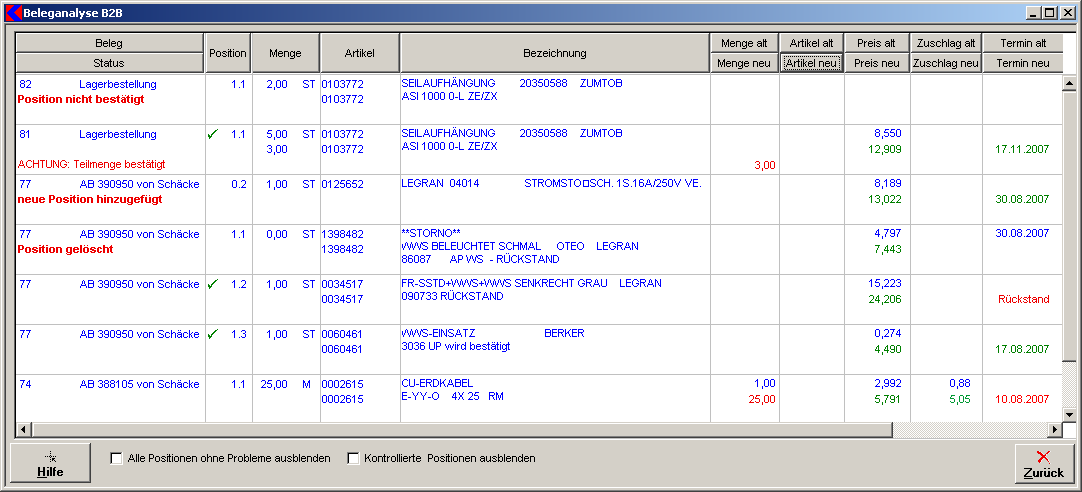The width and height of the screenshot is (1082, 492).
Task: Click vertical scrollbar down arrow
Action: tap(1069, 415)
